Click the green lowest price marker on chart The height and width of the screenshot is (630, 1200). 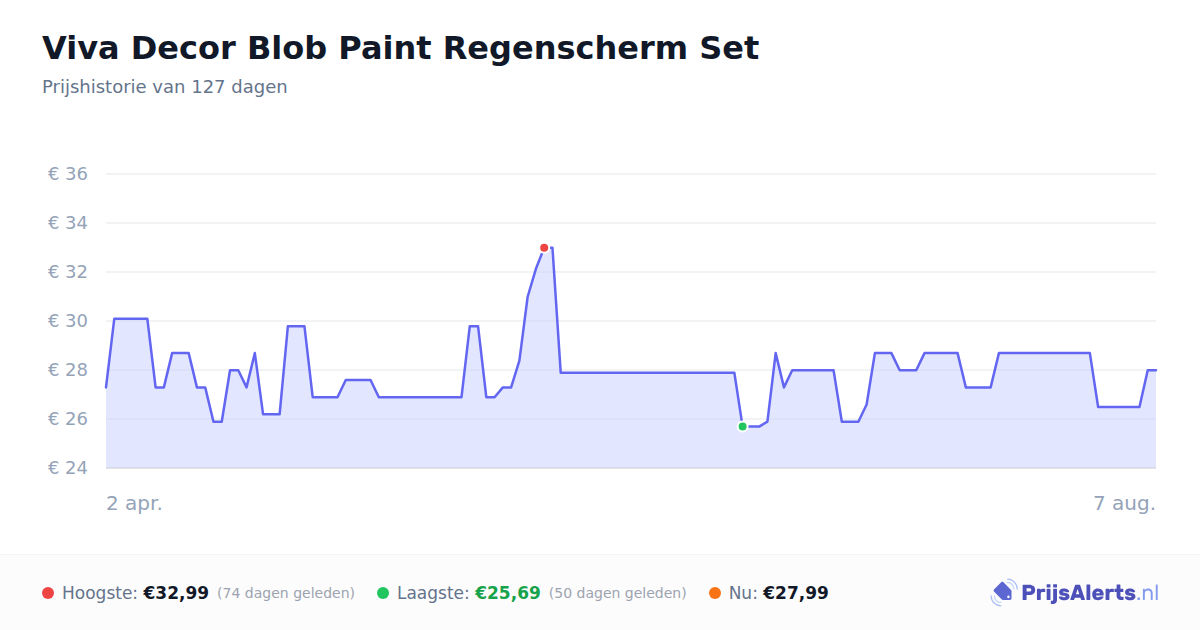[742, 427]
